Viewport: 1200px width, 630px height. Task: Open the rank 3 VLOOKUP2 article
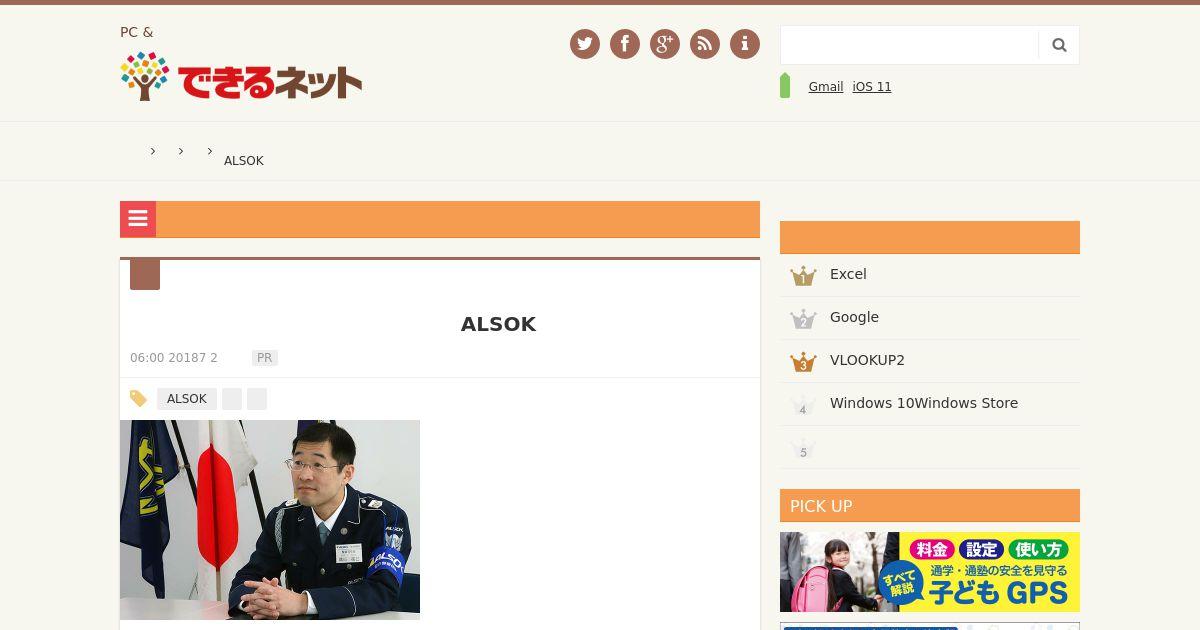tap(930, 361)
